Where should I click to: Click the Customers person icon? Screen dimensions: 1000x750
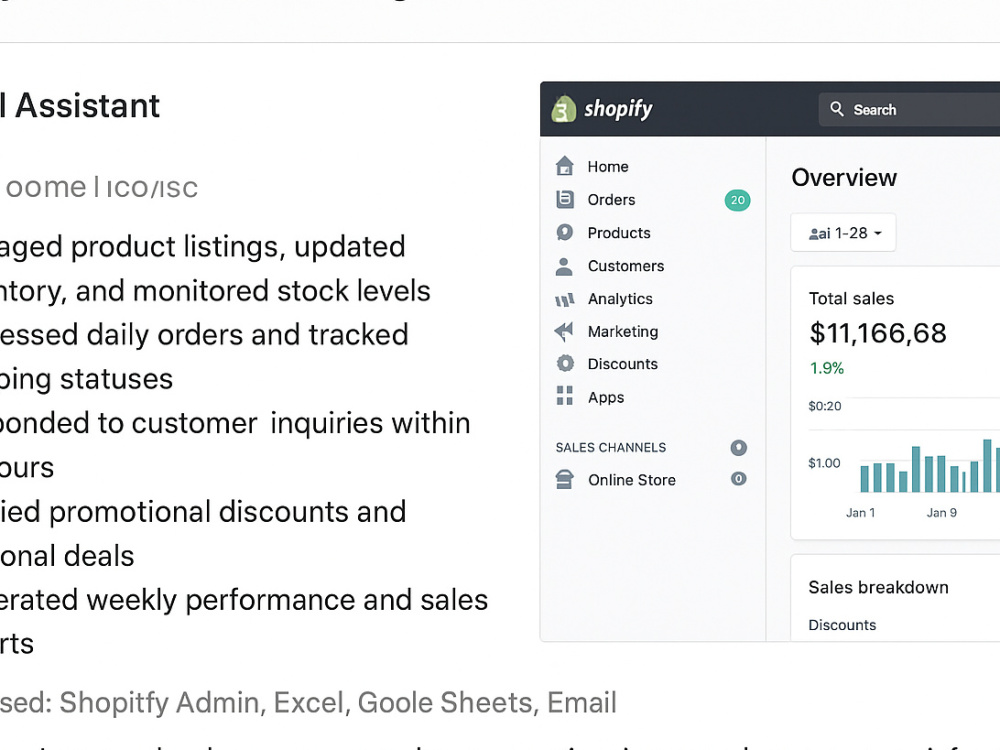pos(564,266)
